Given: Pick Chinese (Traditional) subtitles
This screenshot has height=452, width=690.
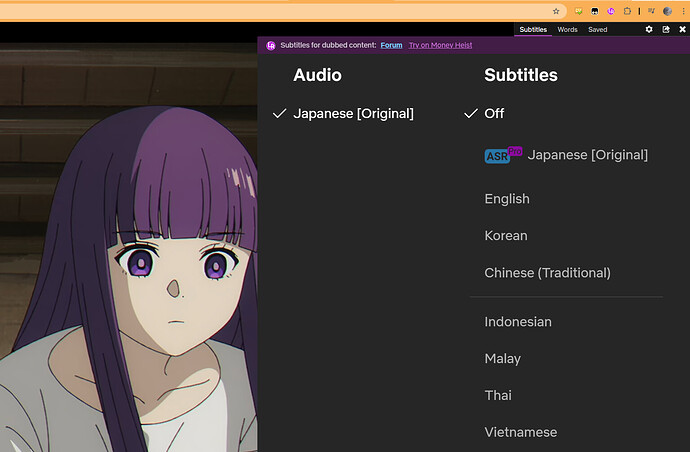Looking at the screenshot, I should point(547,273).
